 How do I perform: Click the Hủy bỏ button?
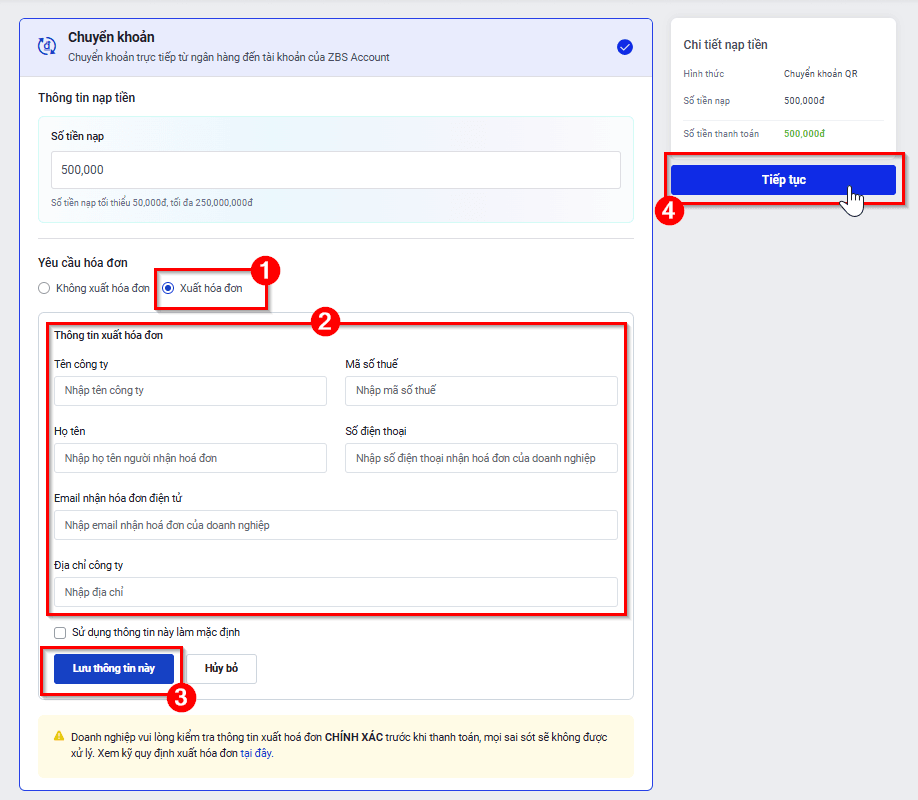(x=221, y=668)
